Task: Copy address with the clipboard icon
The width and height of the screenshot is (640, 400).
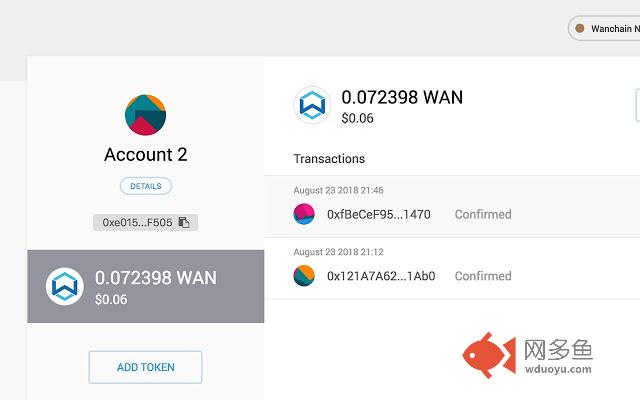Action: coord(184,222)
